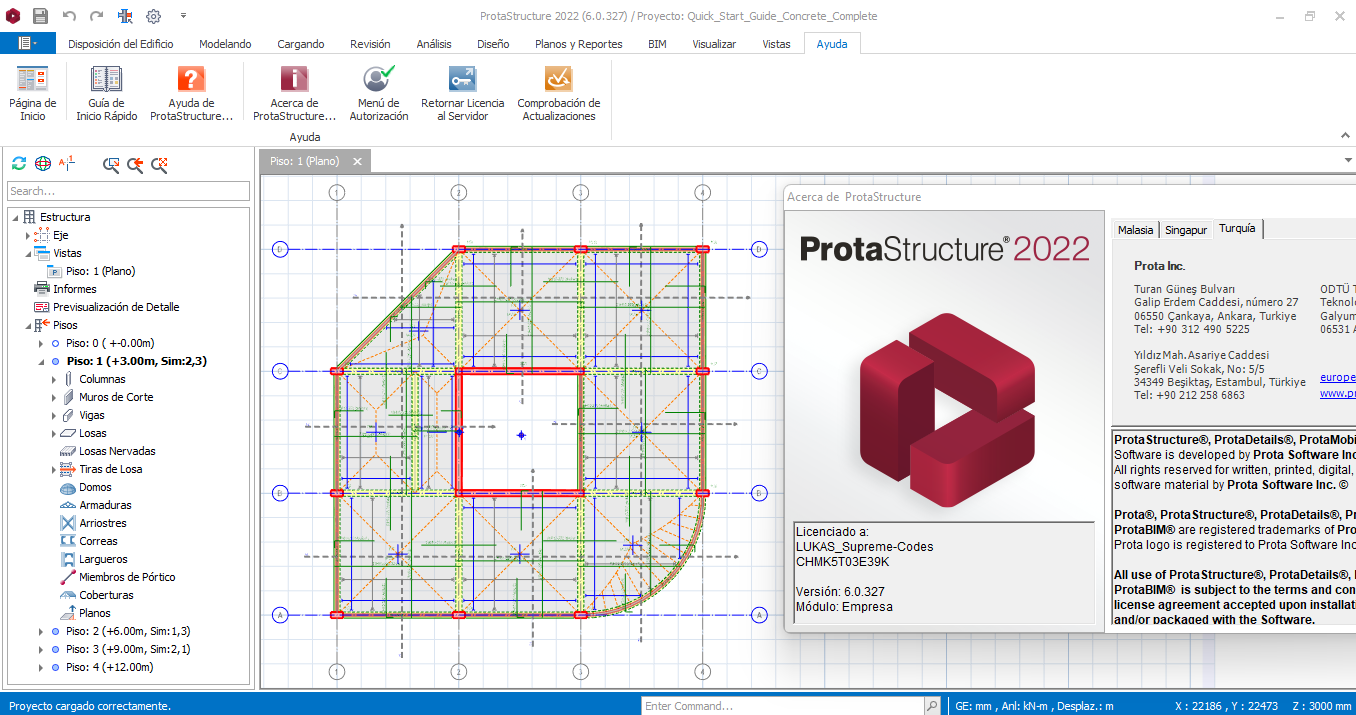Viewport: 1356px width, 715px height.
Task: Click the dome icon beside Domos
Action: tap(68, 487)
